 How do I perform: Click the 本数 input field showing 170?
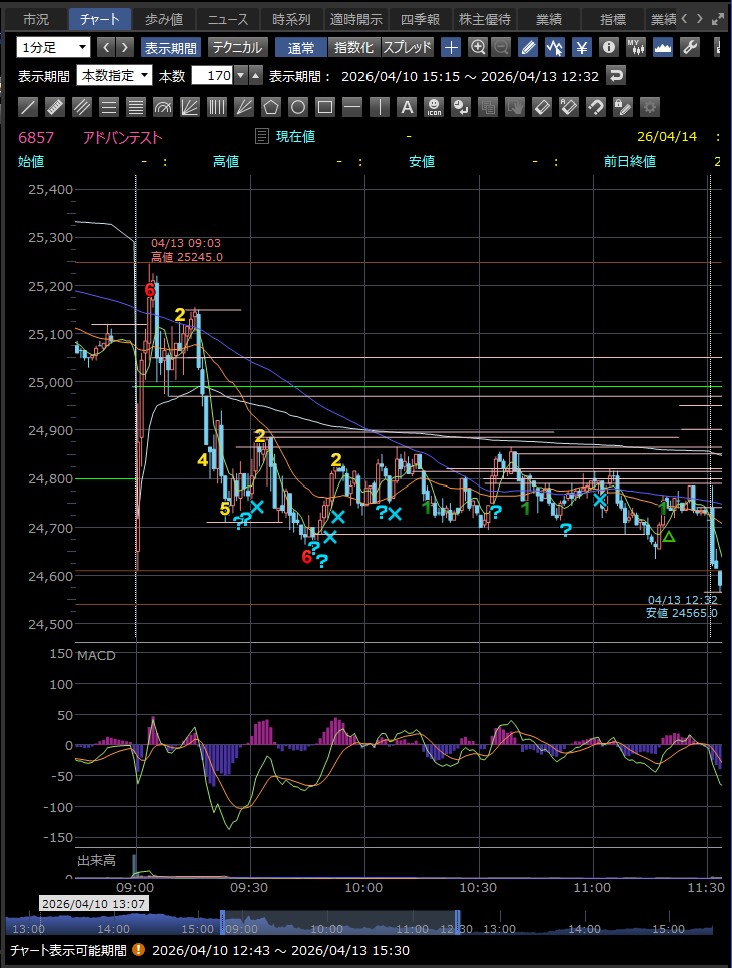[217, 76]
